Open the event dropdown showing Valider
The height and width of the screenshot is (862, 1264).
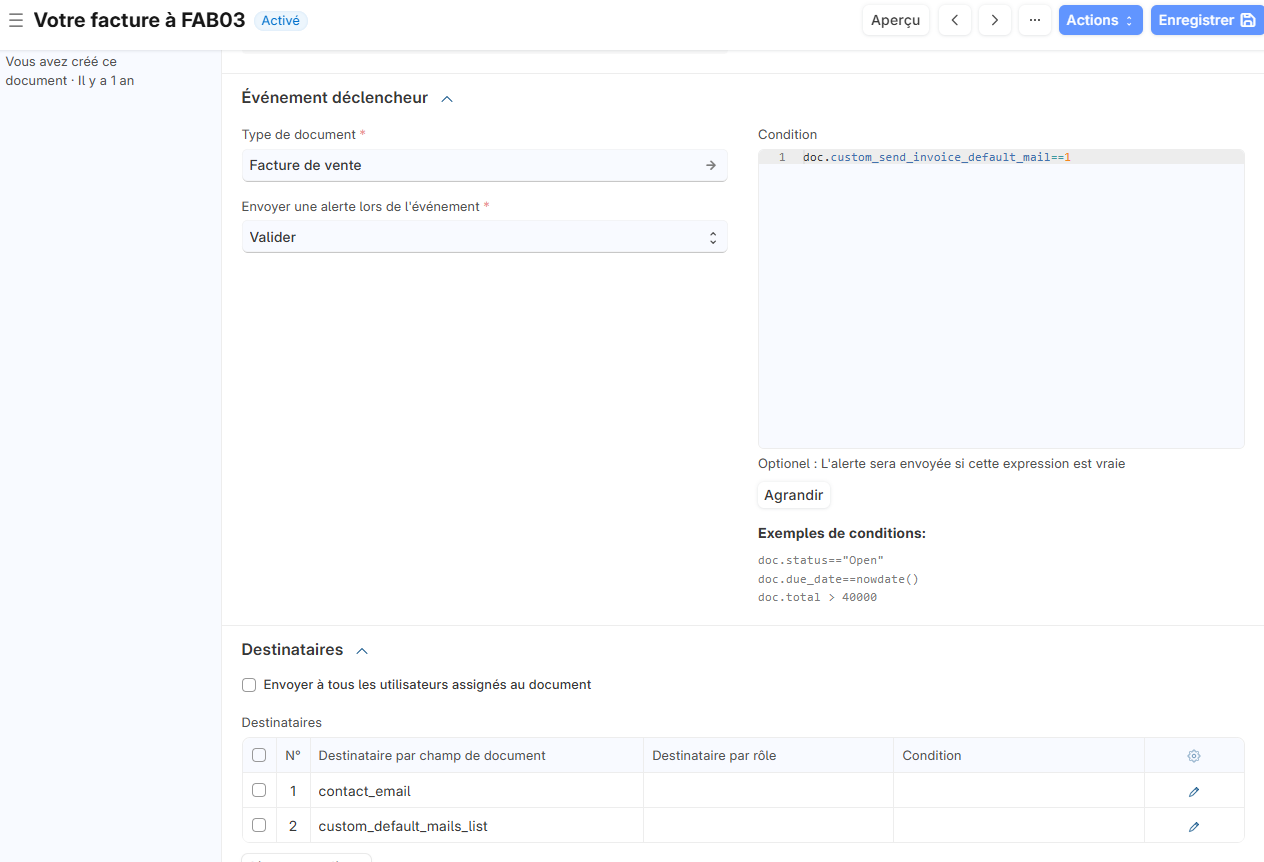[484, 237]
